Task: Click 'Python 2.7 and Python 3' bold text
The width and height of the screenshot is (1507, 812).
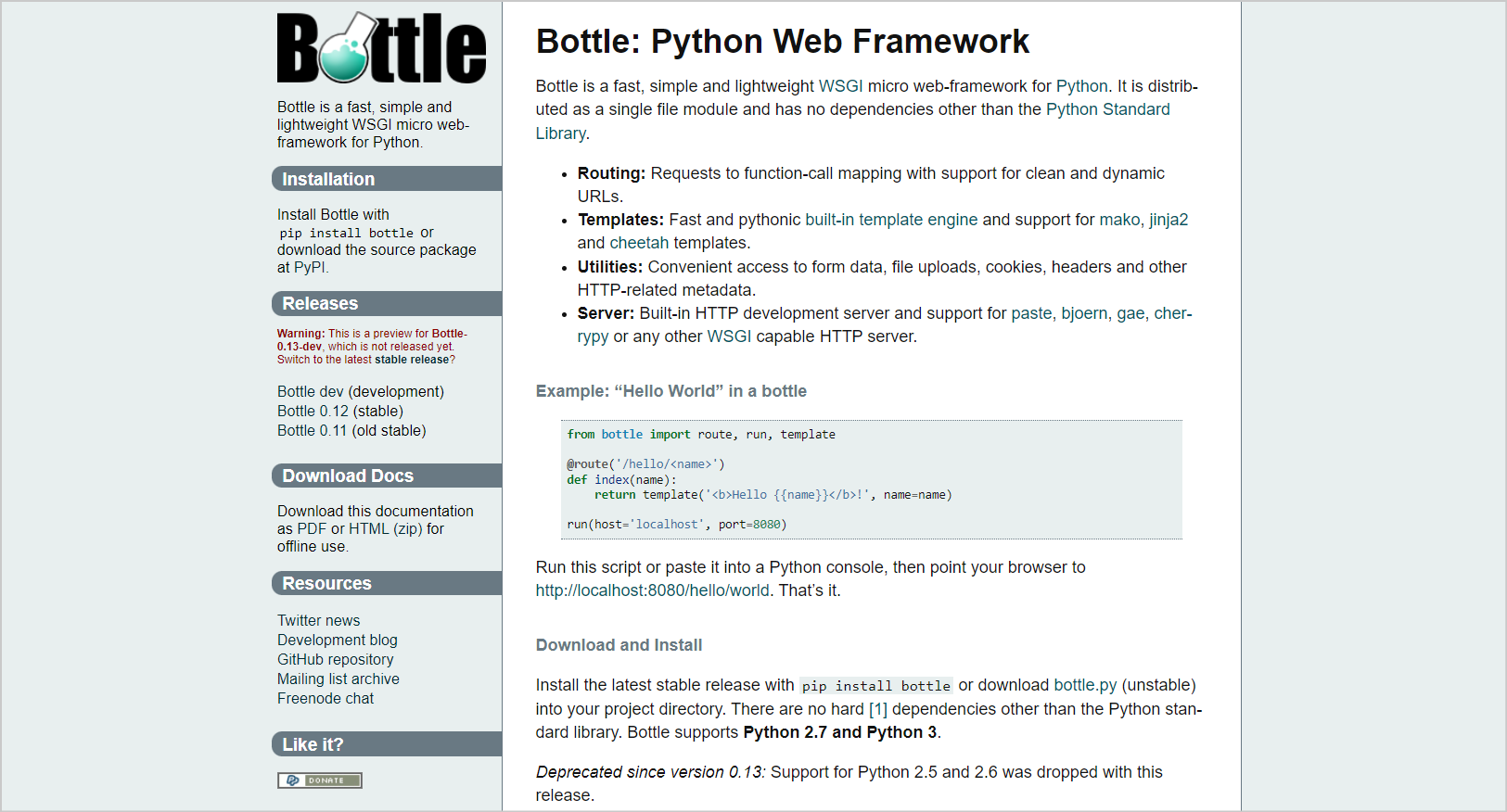Action: pyautogui.click(x=840, y=732)
